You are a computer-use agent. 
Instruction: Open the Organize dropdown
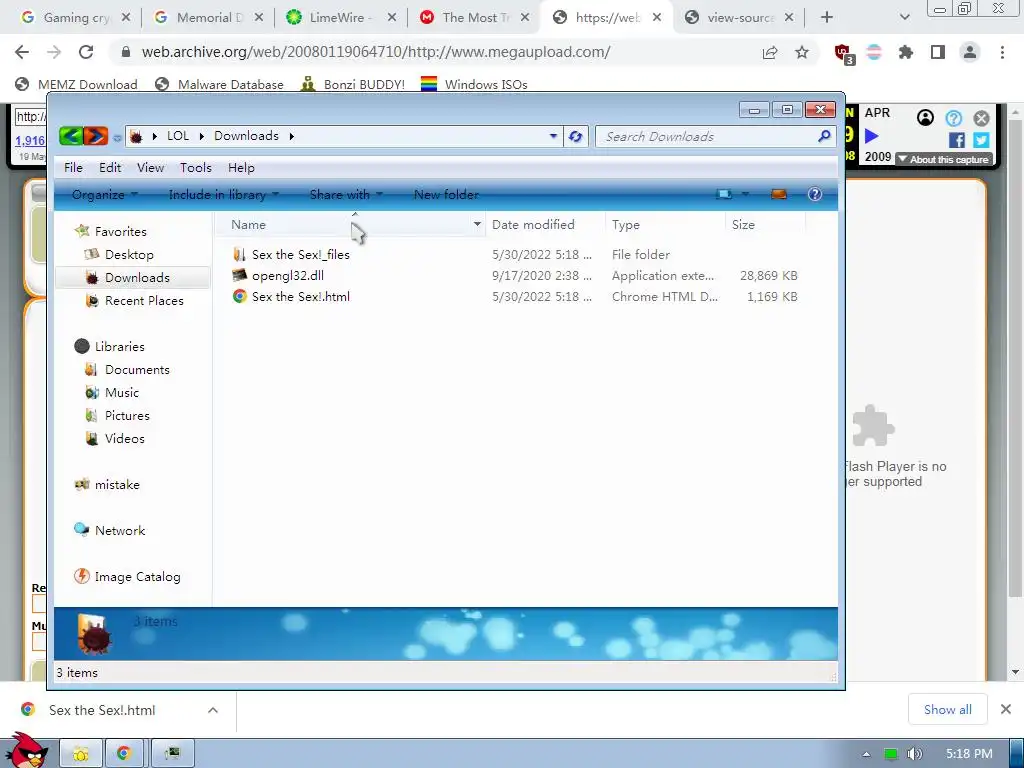pos(104,195)
